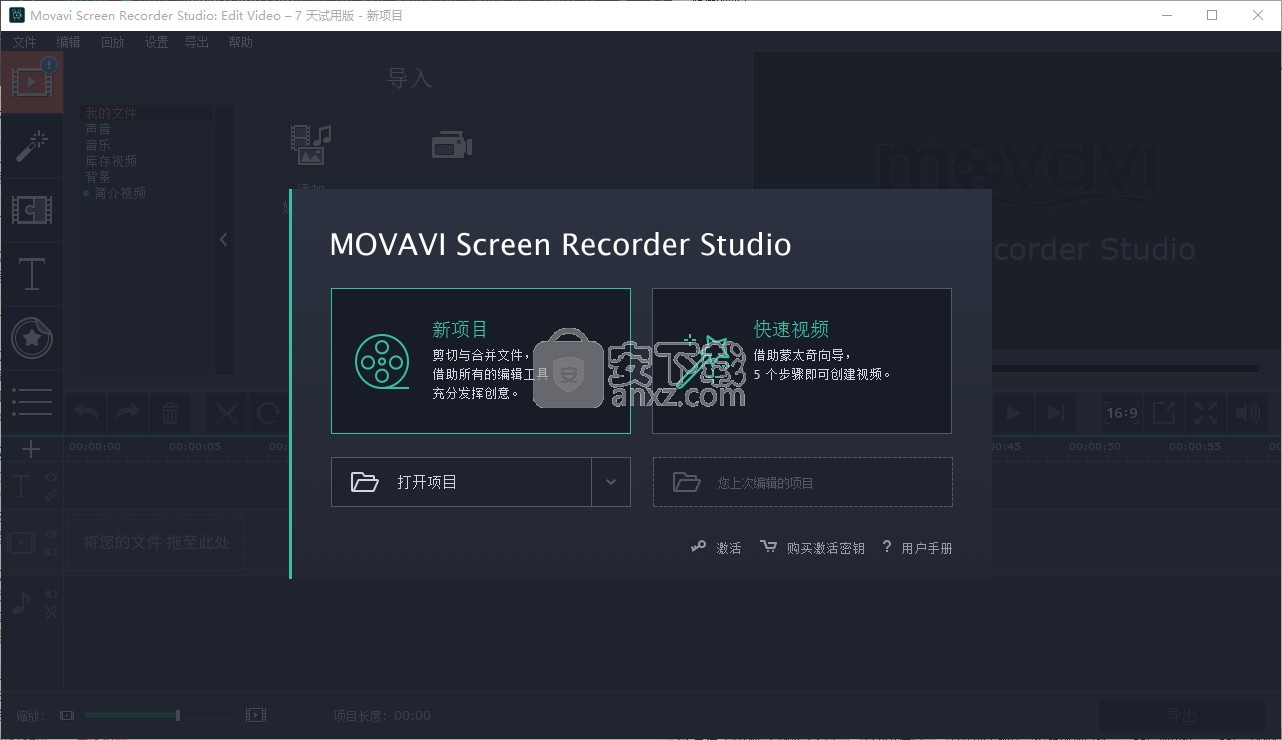Toggle title track visibility eye

(x=51, y=479)
